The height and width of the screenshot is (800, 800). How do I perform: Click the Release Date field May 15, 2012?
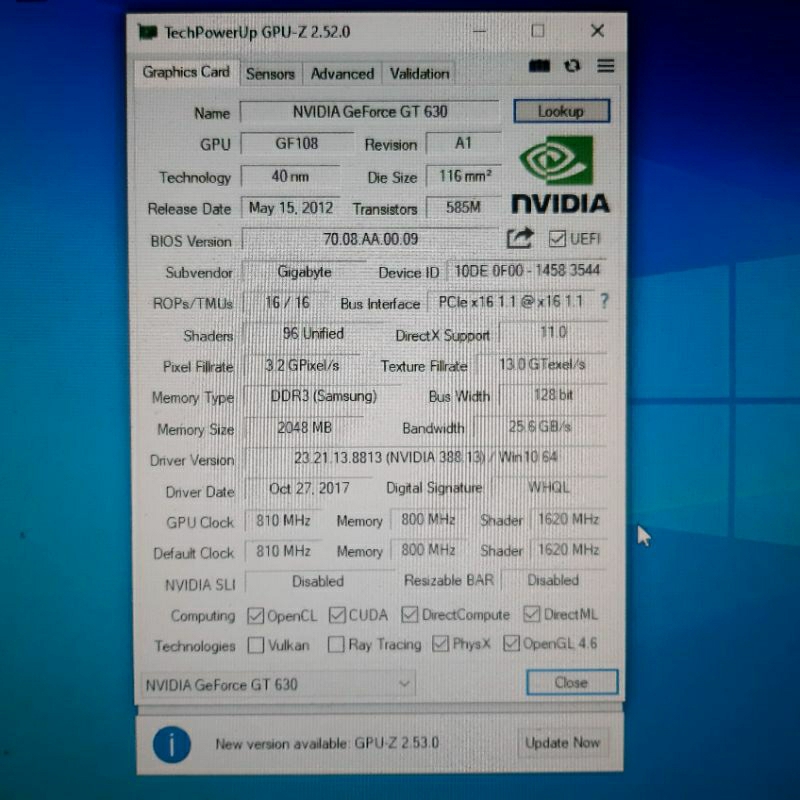(x=291, y=208)
